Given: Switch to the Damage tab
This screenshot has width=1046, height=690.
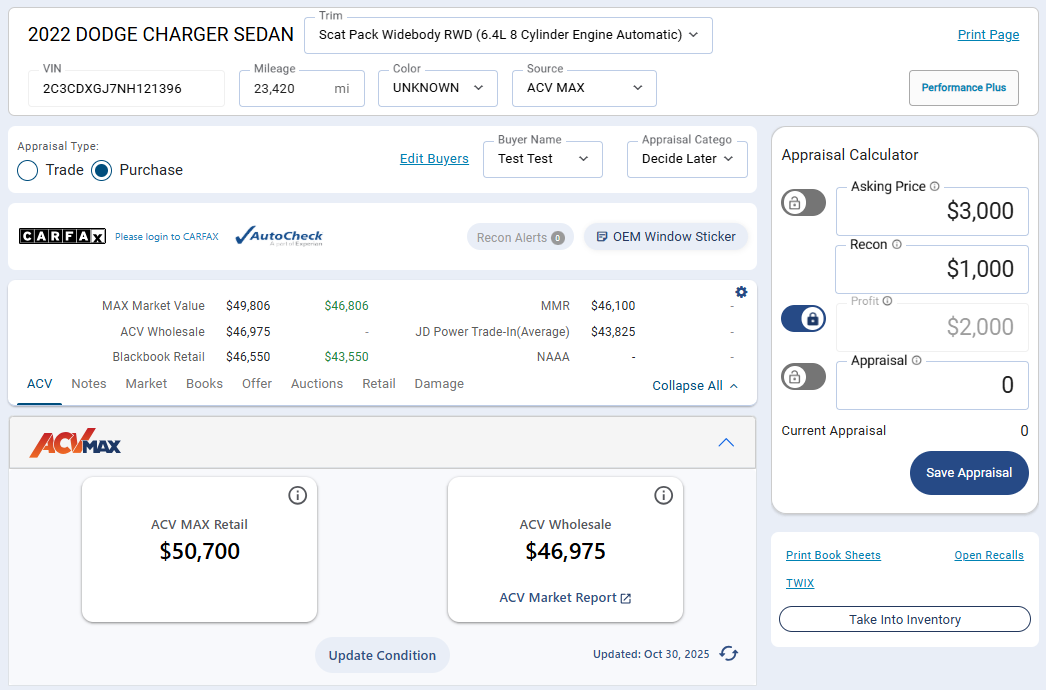Looking at the screenshot, I should coord(439,384).
